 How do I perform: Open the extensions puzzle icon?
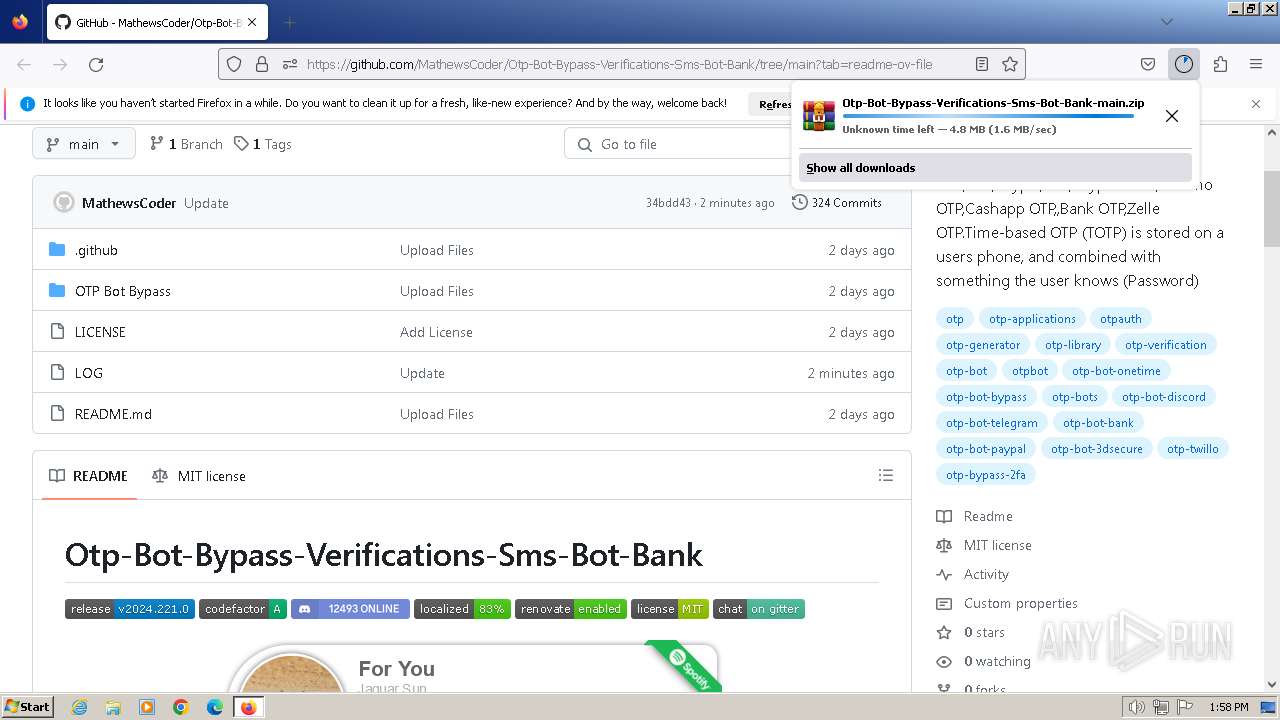point(1220,64)
